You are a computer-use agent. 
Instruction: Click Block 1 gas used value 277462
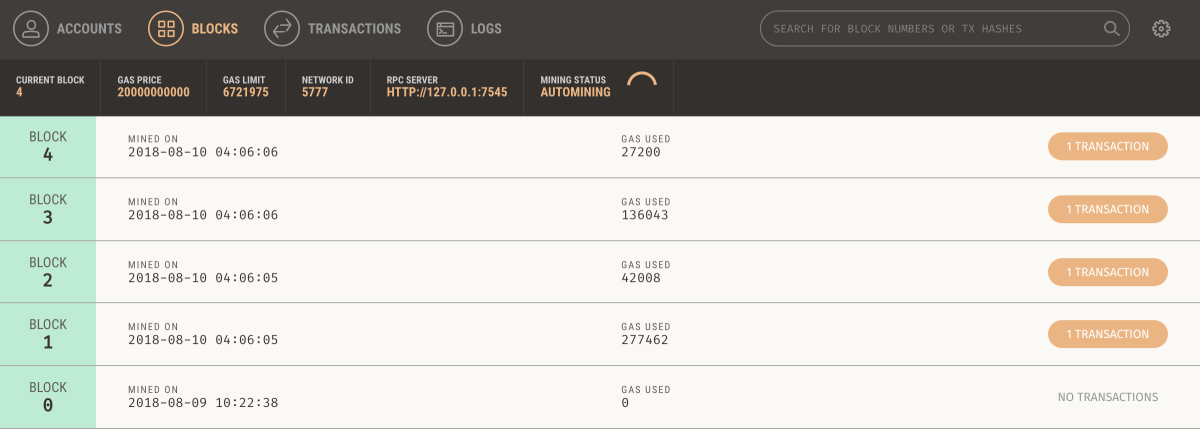pos(645,340)
